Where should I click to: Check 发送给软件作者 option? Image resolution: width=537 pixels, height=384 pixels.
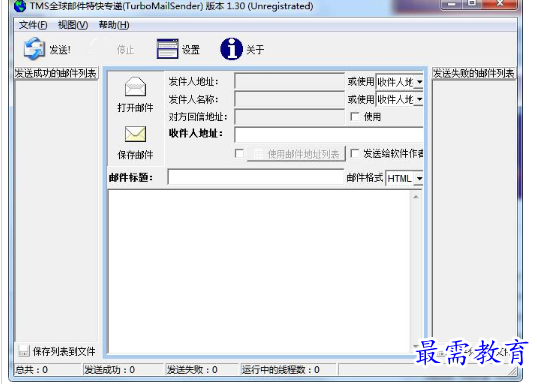[x=355, y=153]
